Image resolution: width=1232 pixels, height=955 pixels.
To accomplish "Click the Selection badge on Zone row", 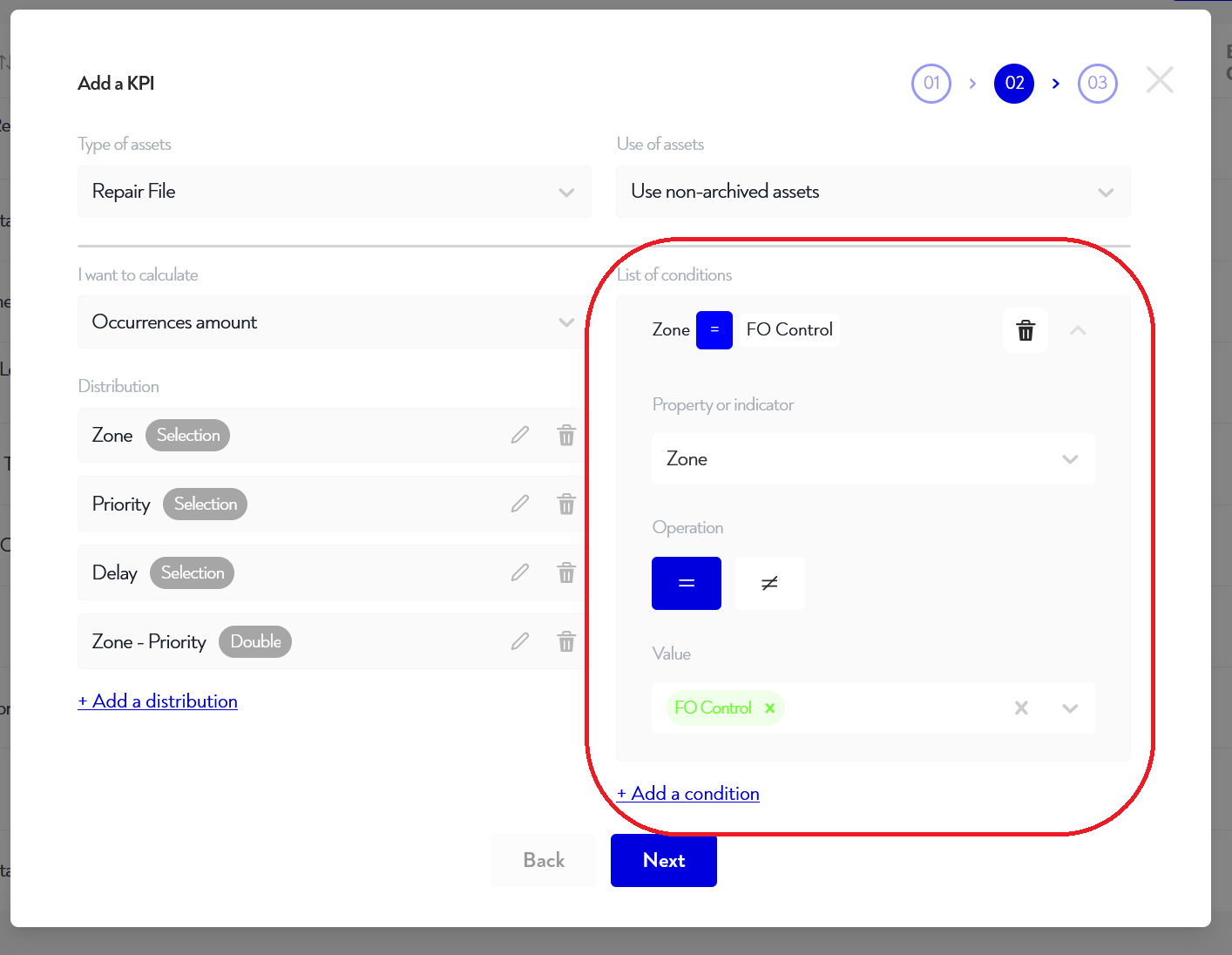I will tap(187, 435).
